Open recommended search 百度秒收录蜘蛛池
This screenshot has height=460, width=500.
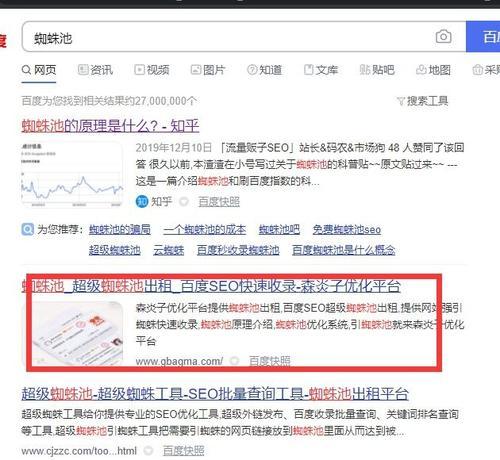click(x=238, y=250)
